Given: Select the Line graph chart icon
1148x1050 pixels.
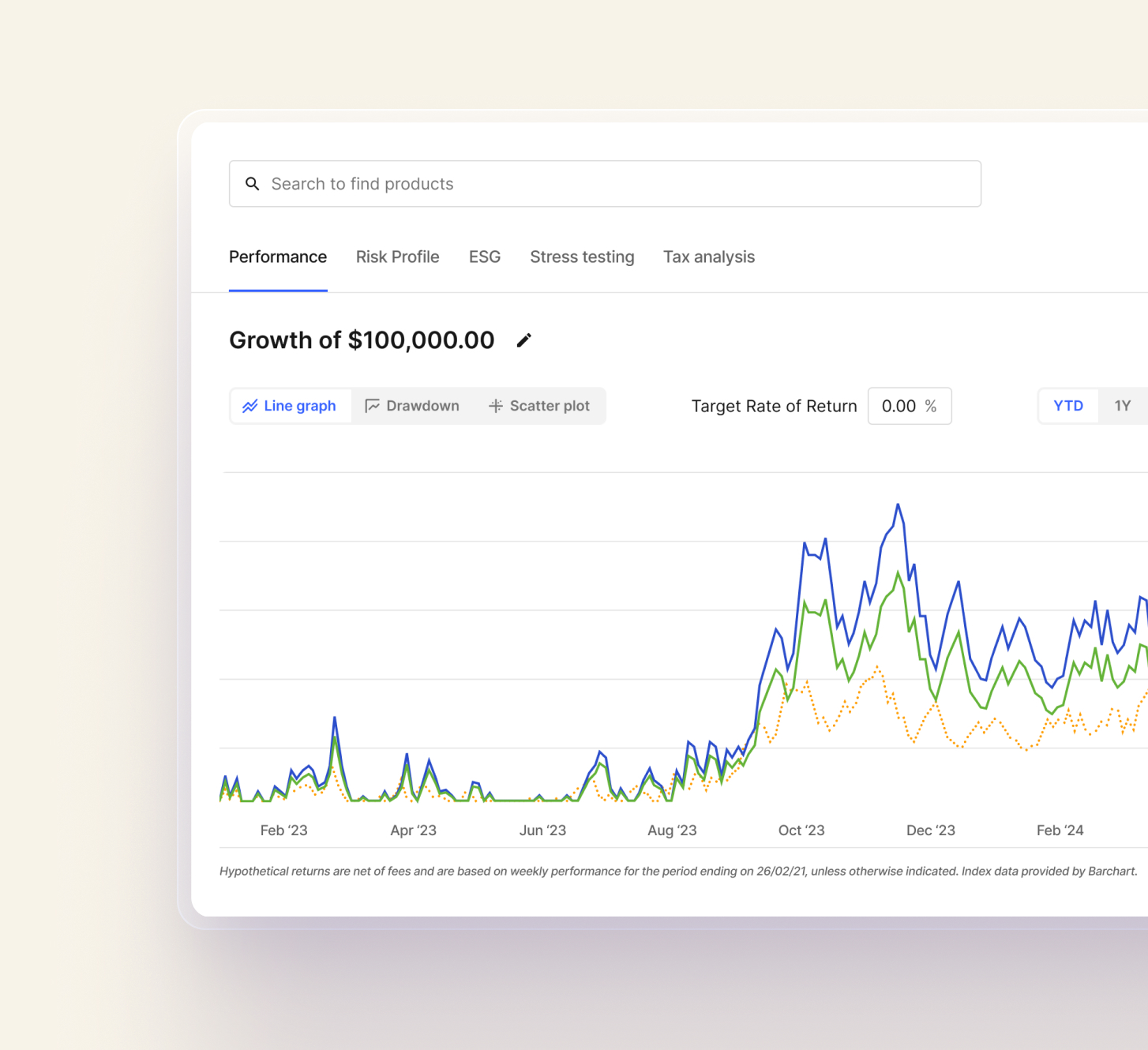Looking at the screenshot, I should pyautogui.click(x=250, y=406).
